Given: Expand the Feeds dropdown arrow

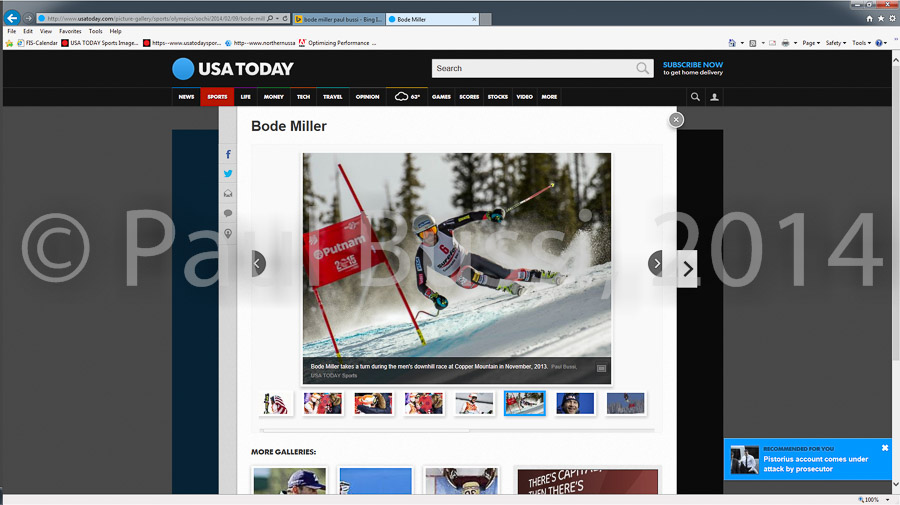Looking at the screenshot, I should click(x=763, y=43).
